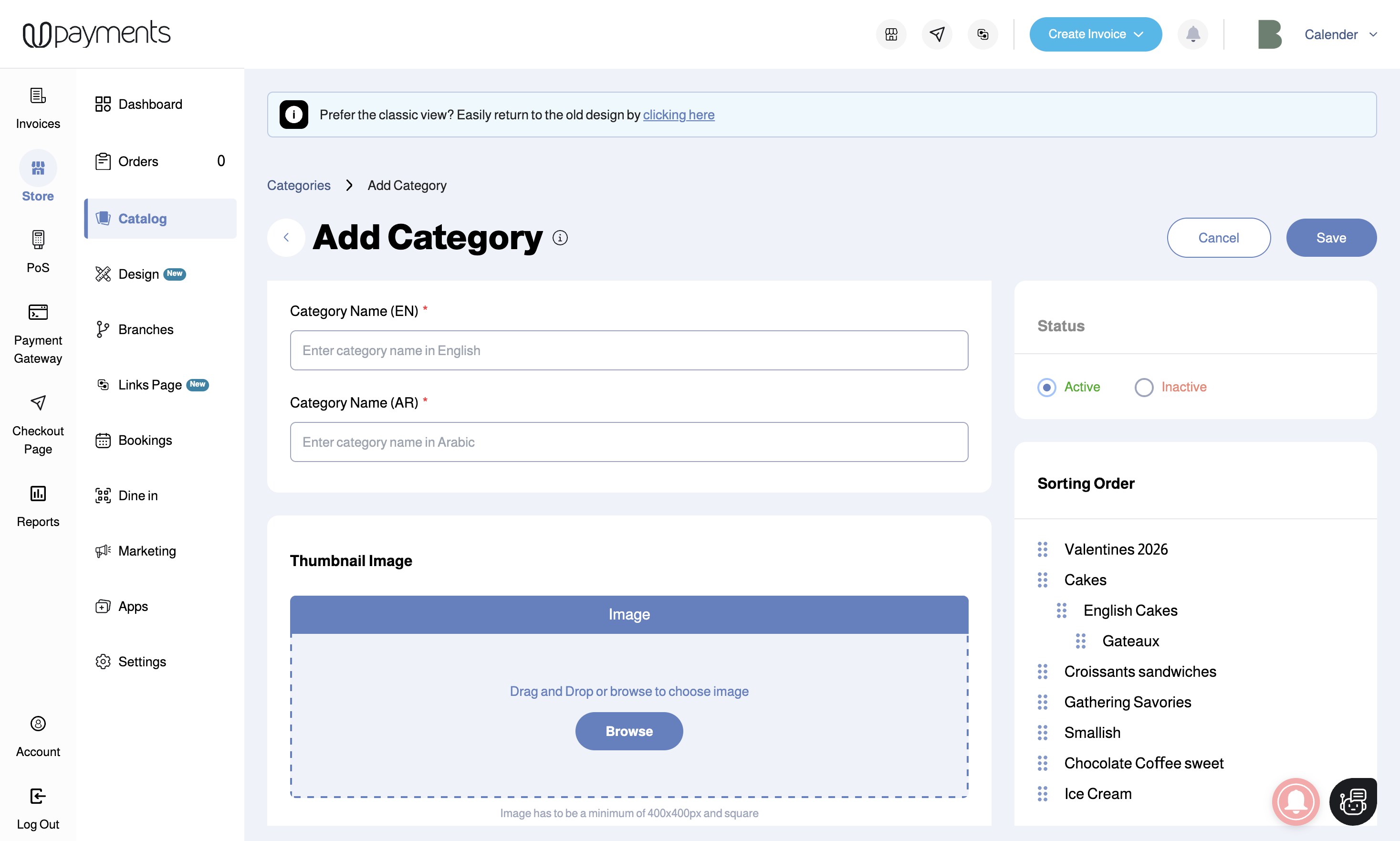
Task: Open the chatbot assistant icon
Action: 1353,801
